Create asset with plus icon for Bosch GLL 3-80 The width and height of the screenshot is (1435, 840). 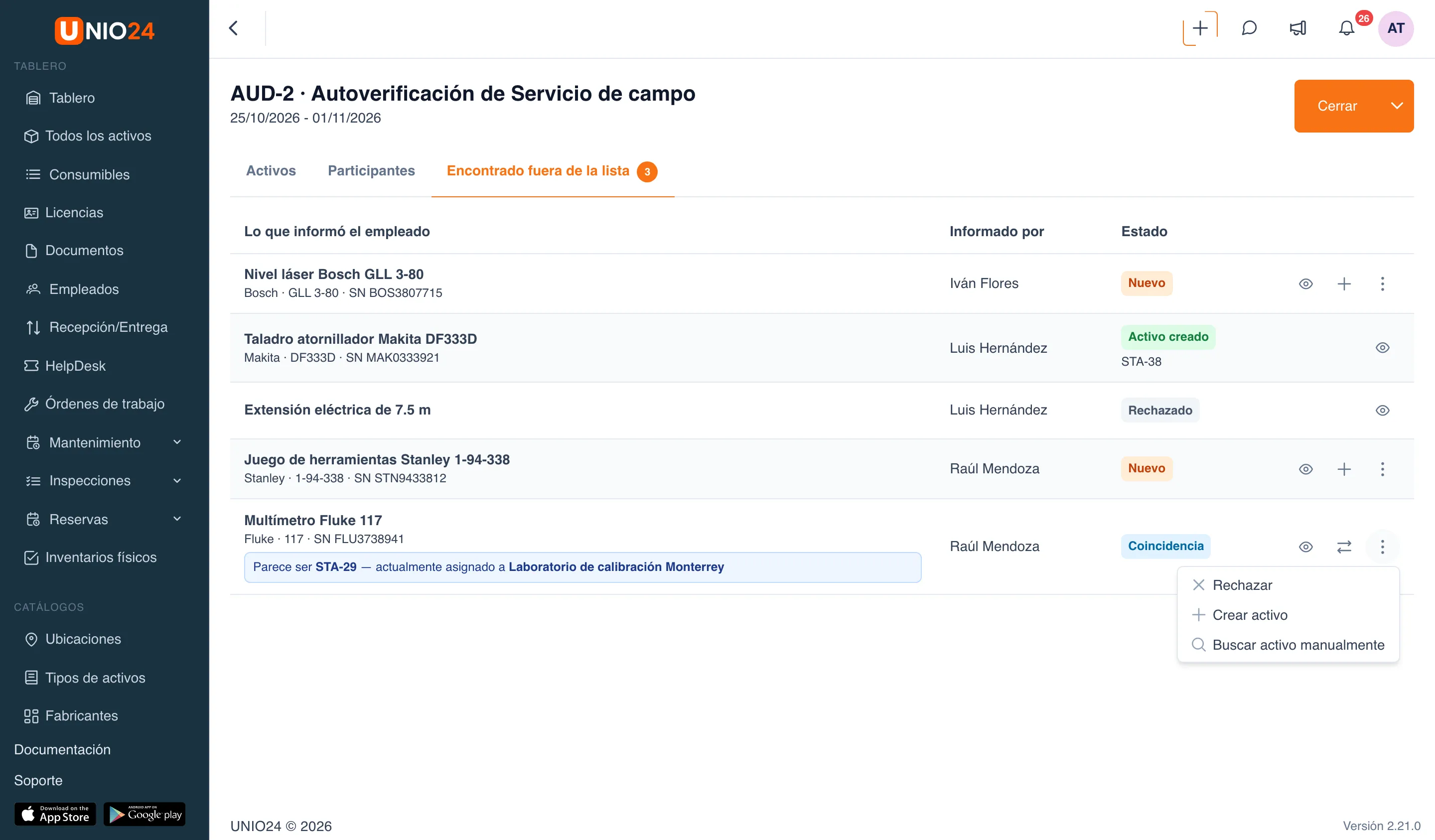coord(1344,283)
